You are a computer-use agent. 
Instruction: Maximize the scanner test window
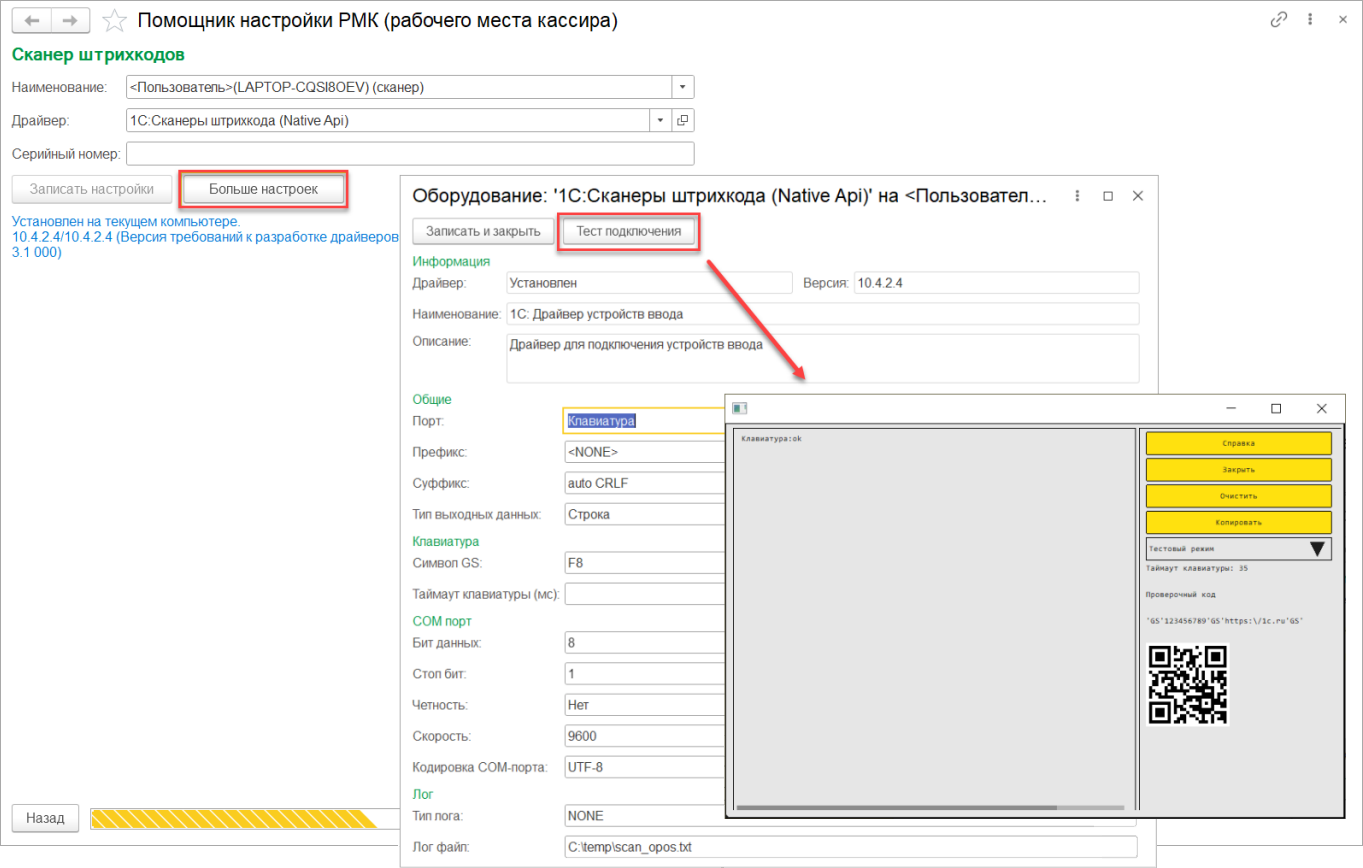tap(1276, 408)
